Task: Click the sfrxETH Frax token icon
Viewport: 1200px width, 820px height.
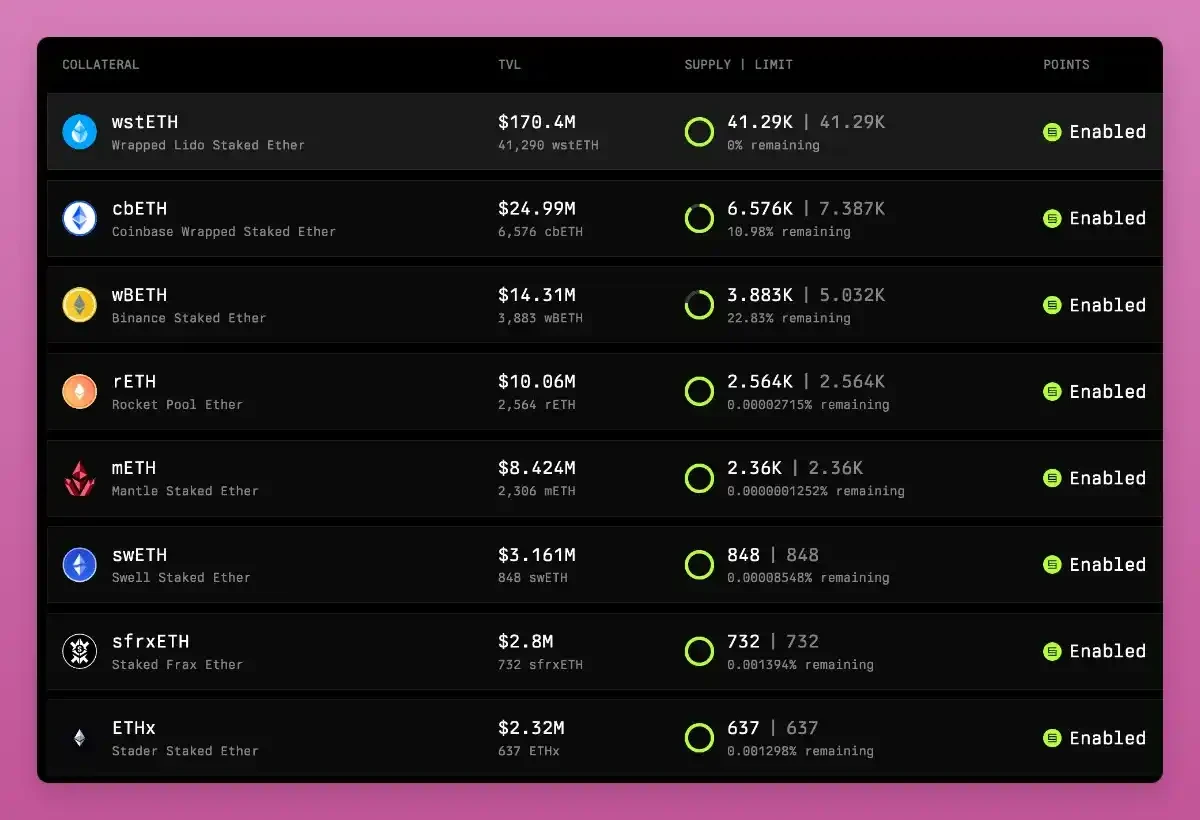Action: pos(80,651)
